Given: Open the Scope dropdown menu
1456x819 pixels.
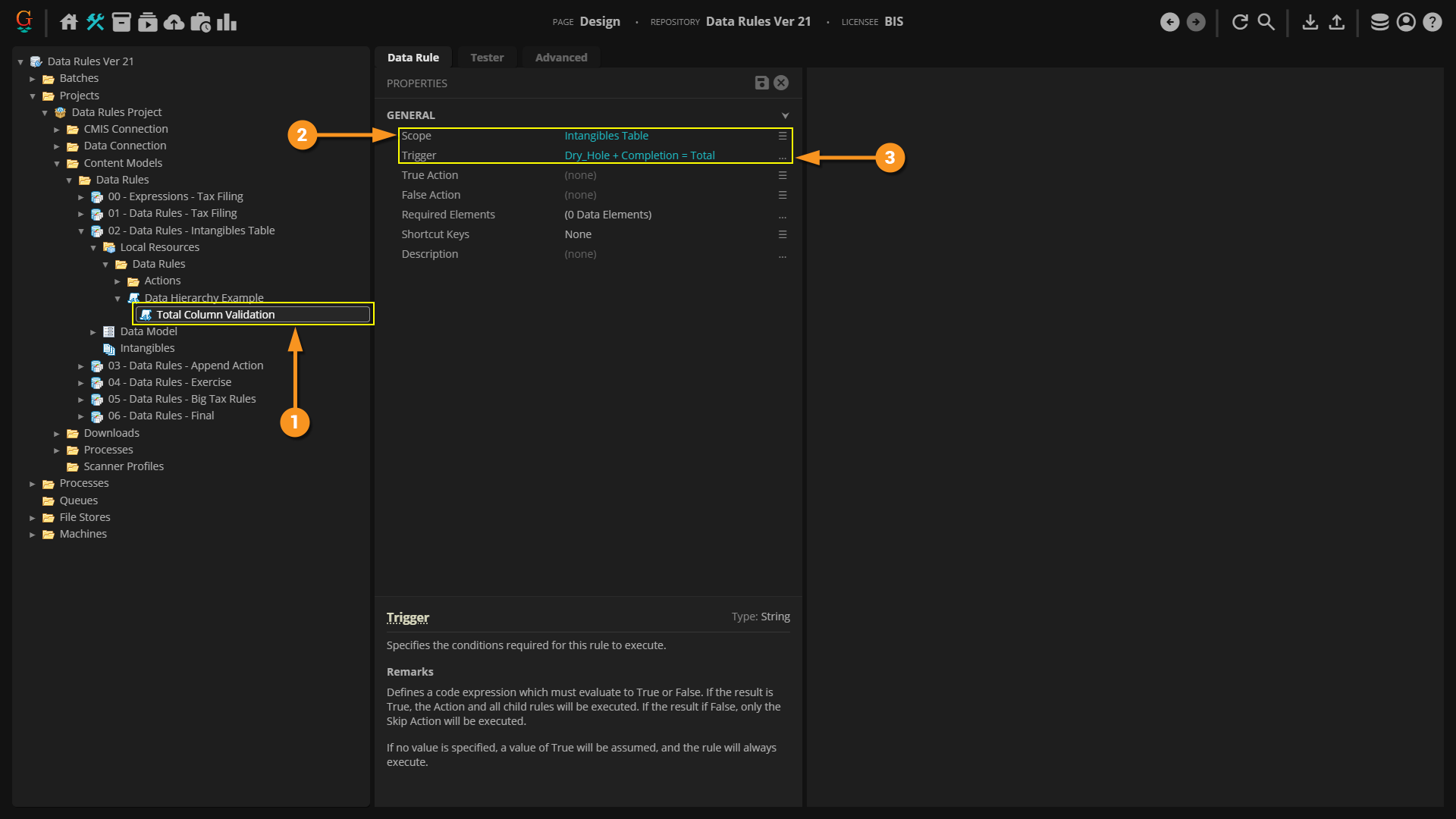Looking at the screenshot, I should pos(782,136).
